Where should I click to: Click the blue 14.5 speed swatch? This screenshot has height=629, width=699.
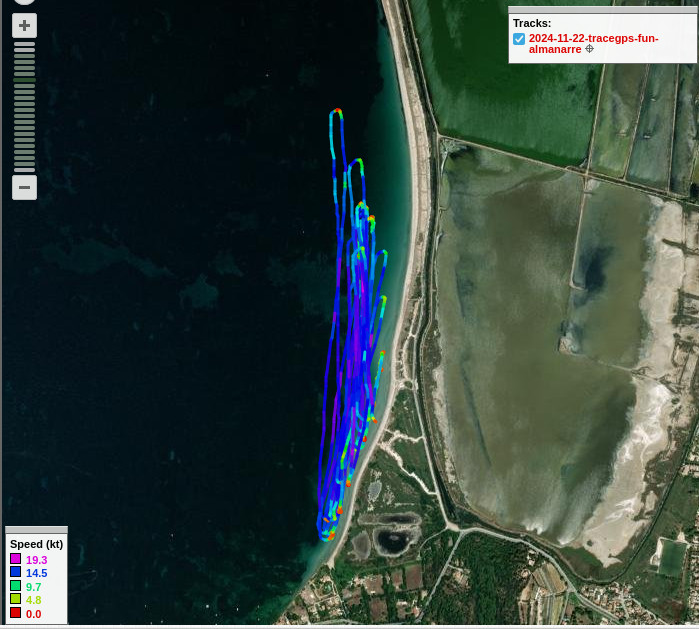click(x=15, y=573)
